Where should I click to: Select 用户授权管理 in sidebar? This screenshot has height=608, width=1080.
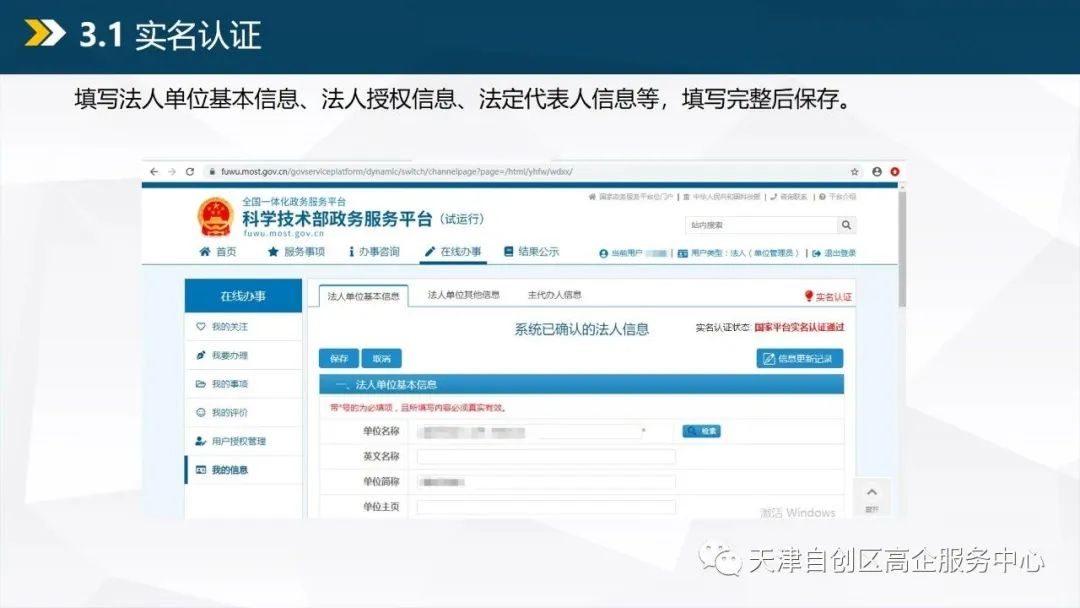pyautogui.click(x=243, y=441)
